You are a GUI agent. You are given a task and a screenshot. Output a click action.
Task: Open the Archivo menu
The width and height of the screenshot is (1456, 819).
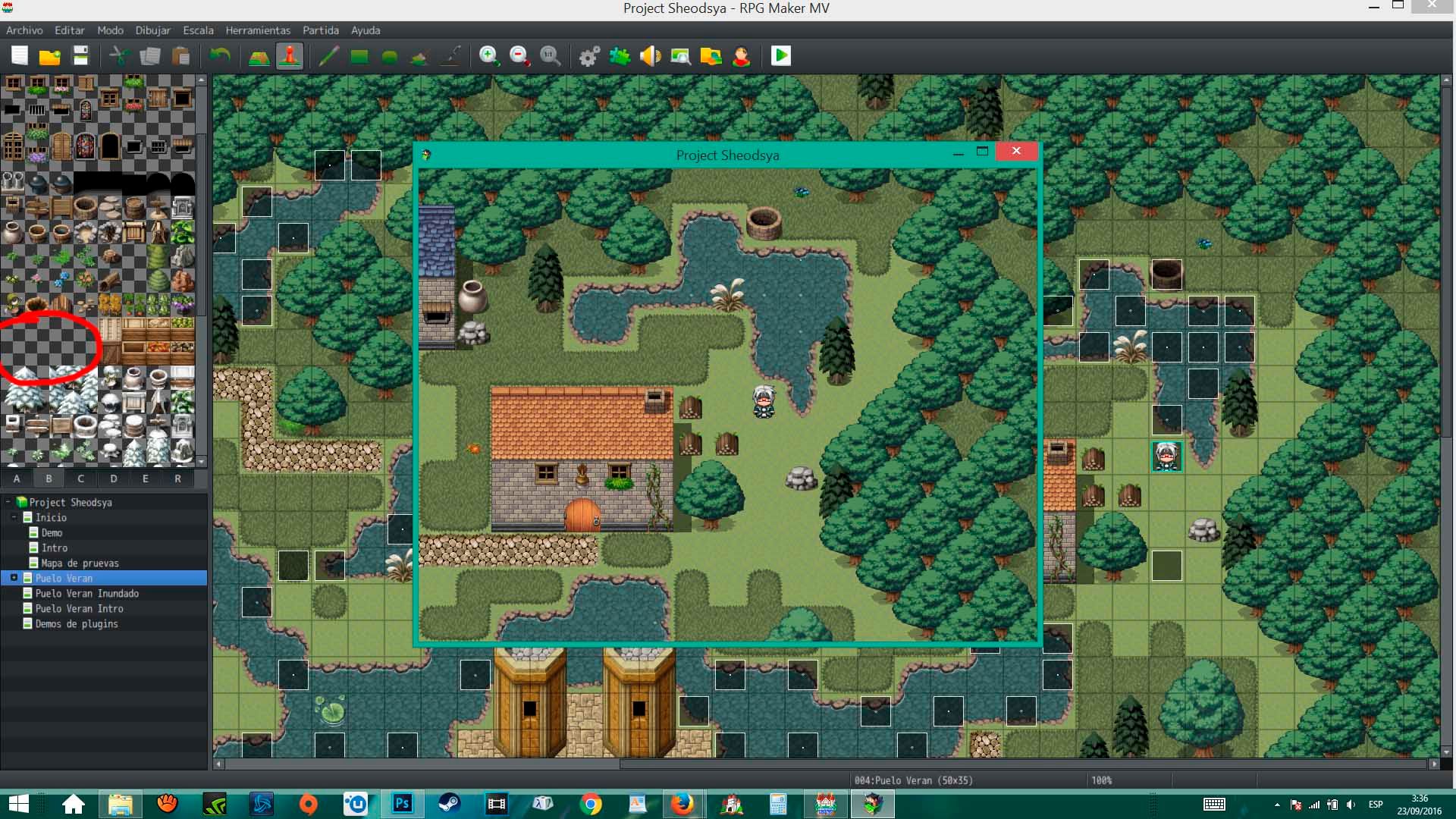(24, 30)
